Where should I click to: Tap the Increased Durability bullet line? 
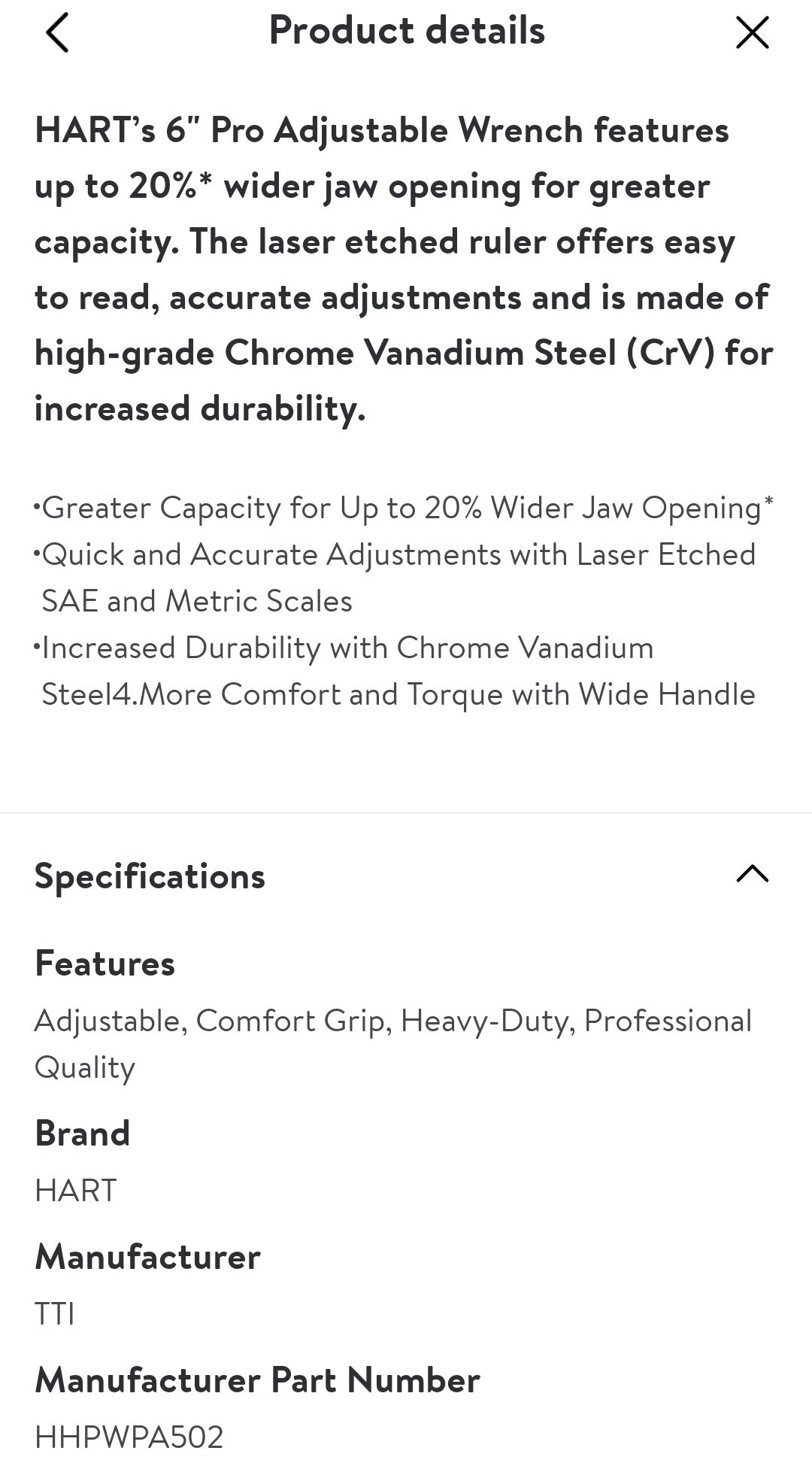point(347,648)
